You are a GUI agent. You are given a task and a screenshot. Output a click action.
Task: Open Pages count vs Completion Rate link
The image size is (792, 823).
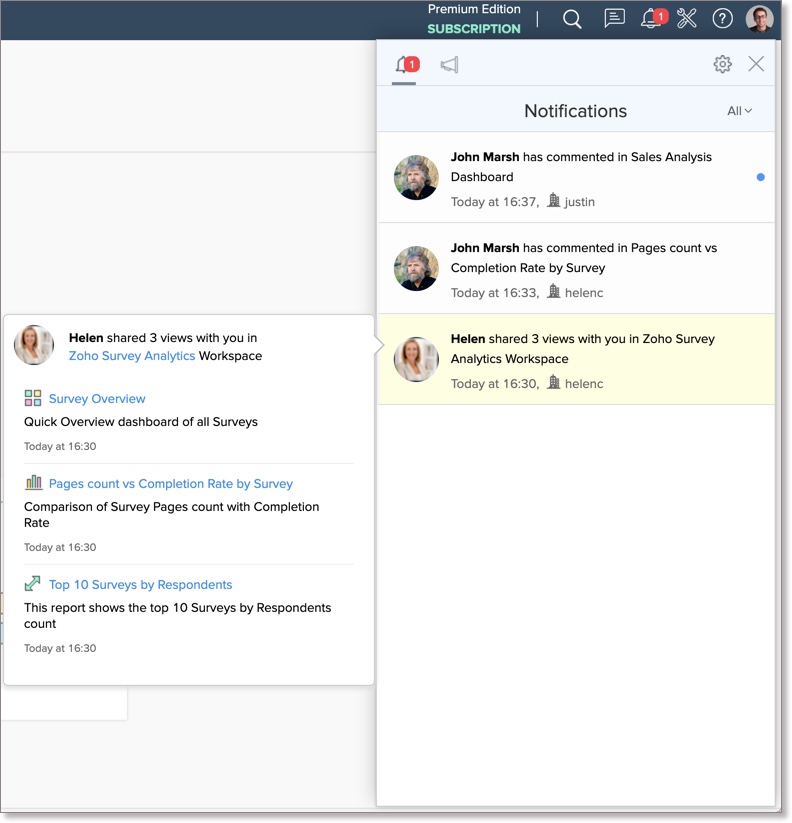[x=170, y=484]
